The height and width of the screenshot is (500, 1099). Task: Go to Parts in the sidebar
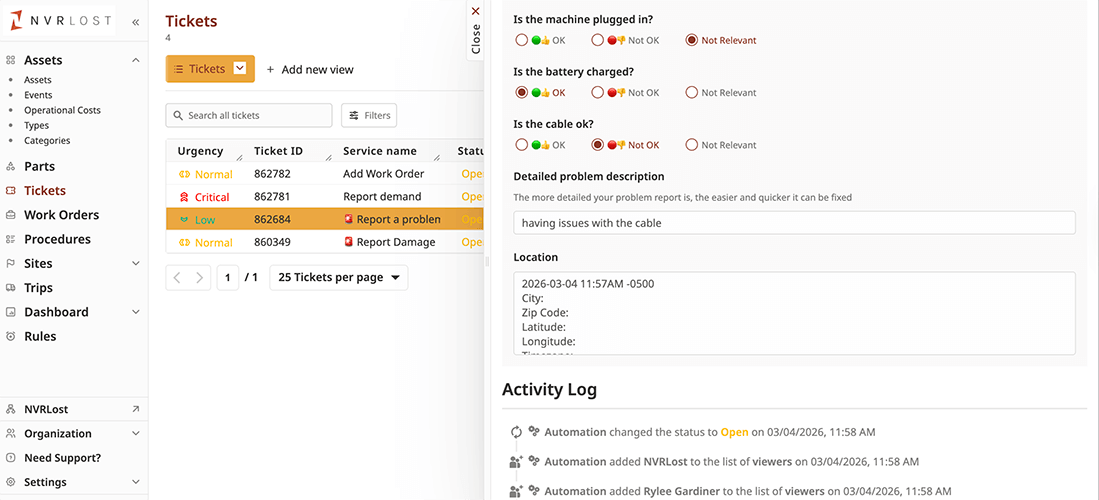(39, 166)
